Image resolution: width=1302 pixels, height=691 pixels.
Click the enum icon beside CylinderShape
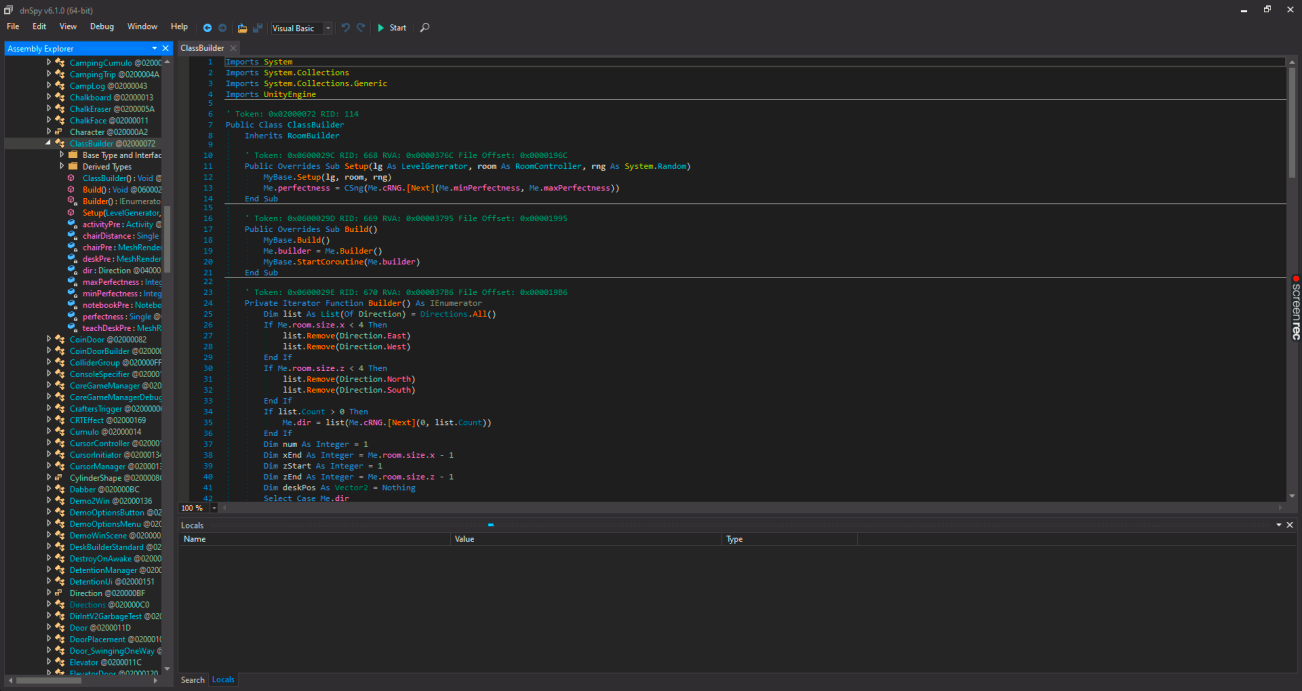[60, 478]
